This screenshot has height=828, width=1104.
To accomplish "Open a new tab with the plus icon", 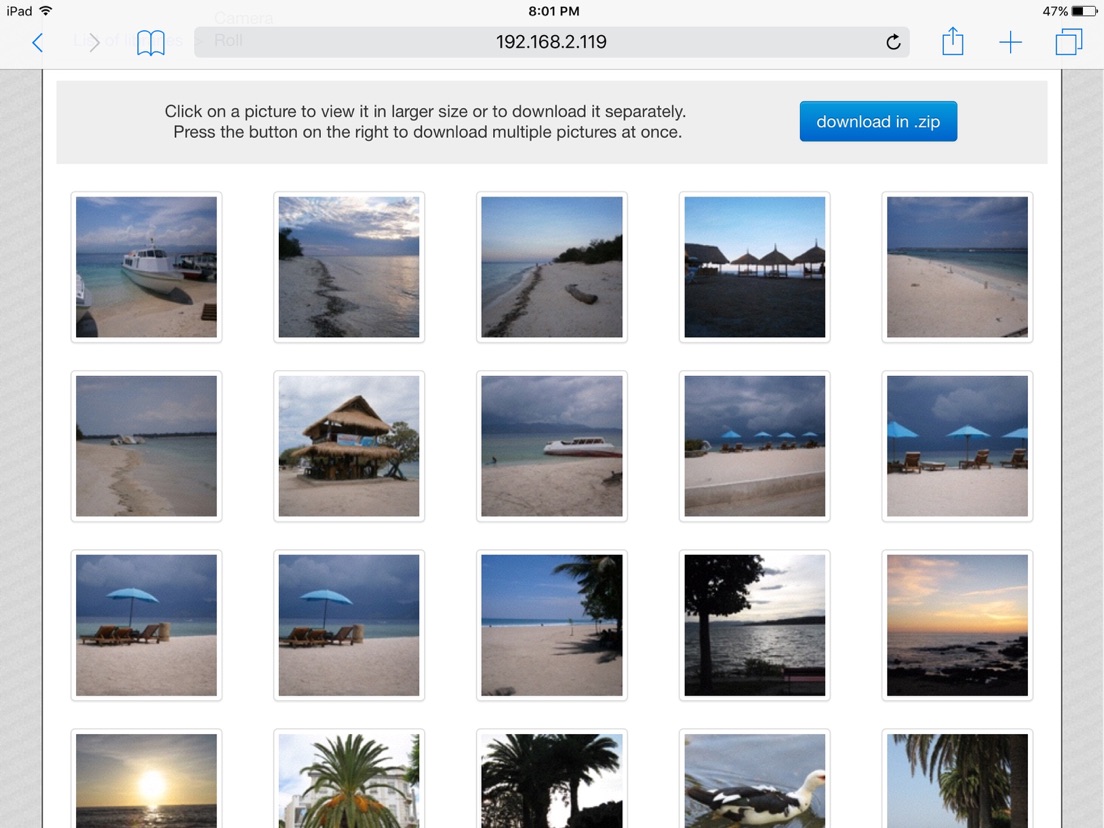I will coord(1010,42).
